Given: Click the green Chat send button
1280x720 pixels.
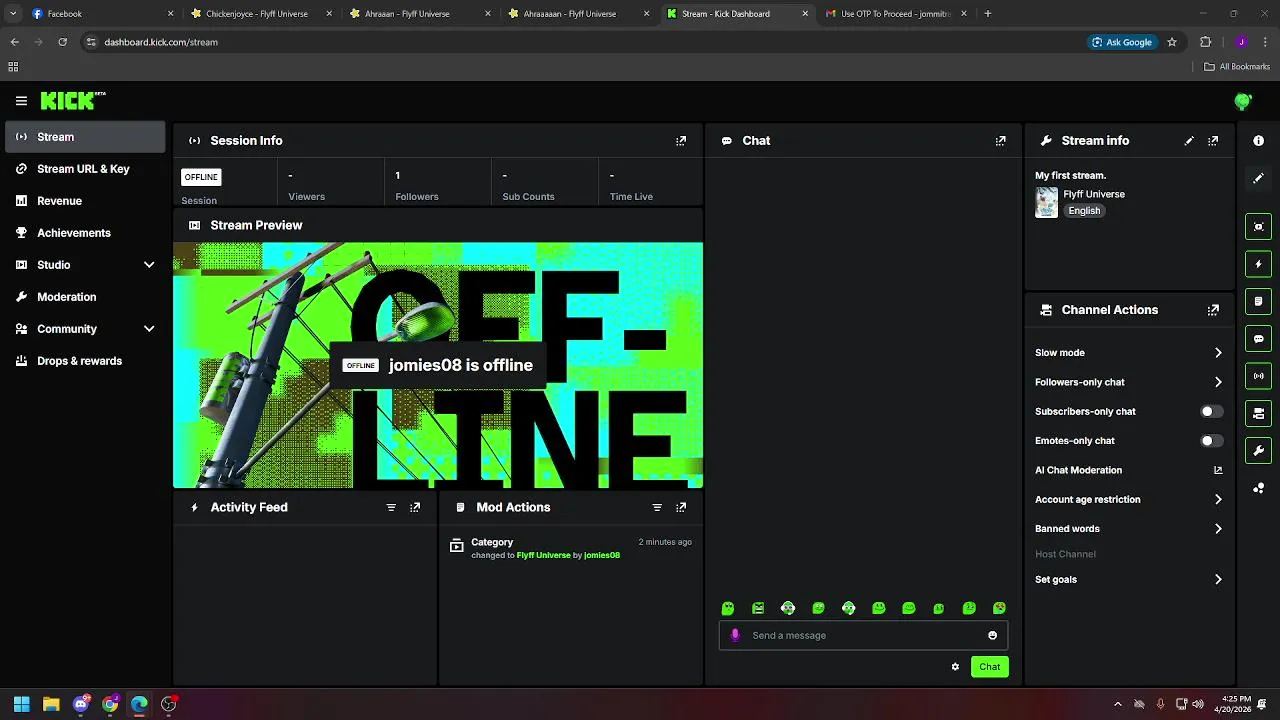Looking at the screenshot, I should click(x=989, y=667).
